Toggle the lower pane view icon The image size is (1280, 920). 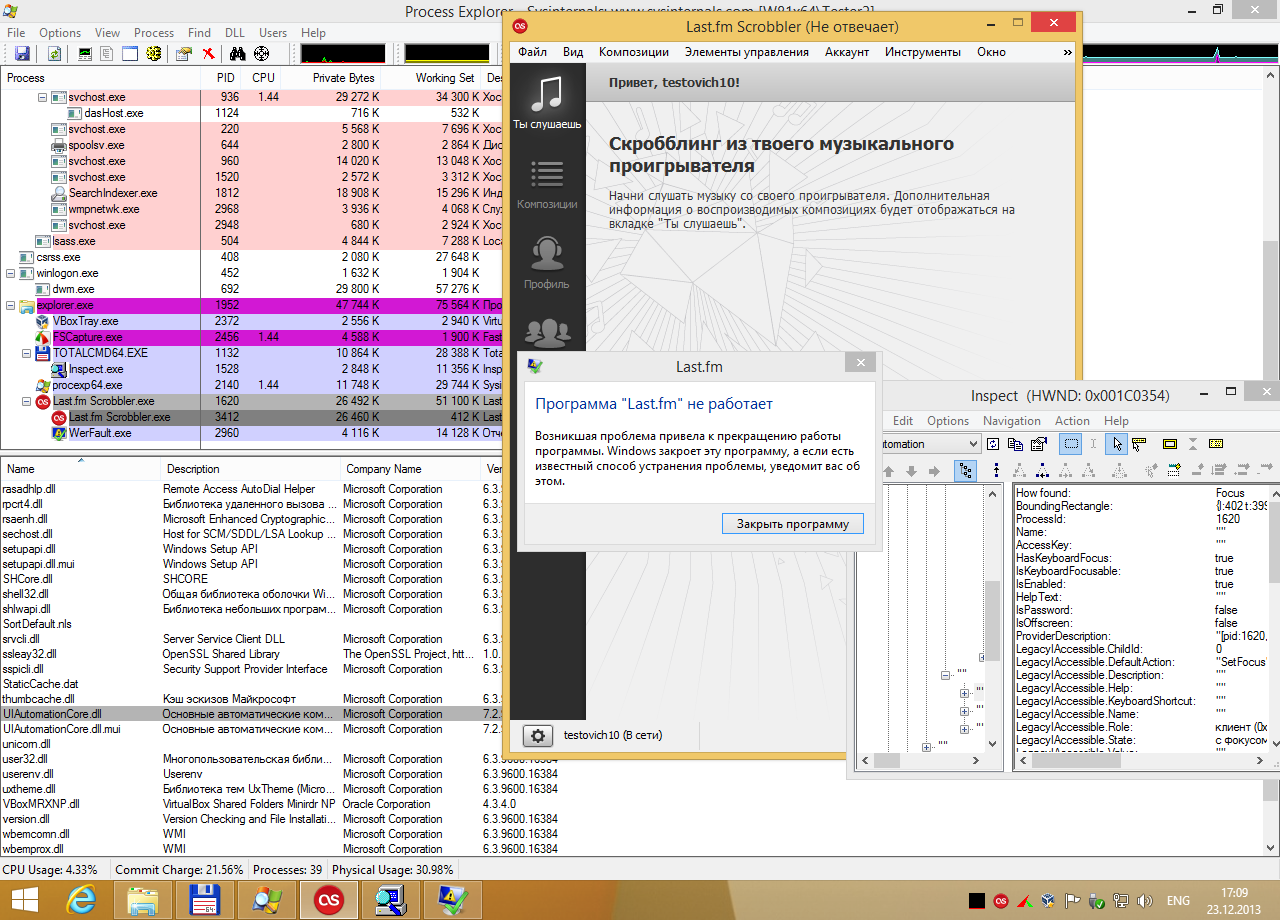130,54
